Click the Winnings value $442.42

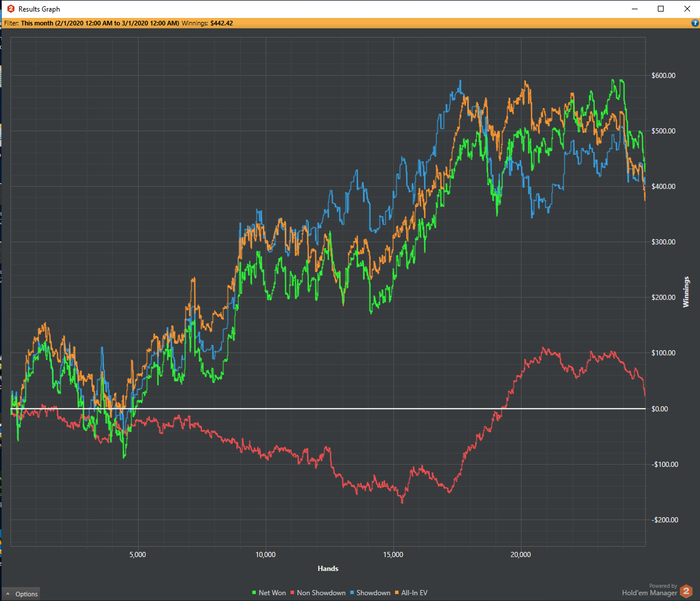(221, 23)
